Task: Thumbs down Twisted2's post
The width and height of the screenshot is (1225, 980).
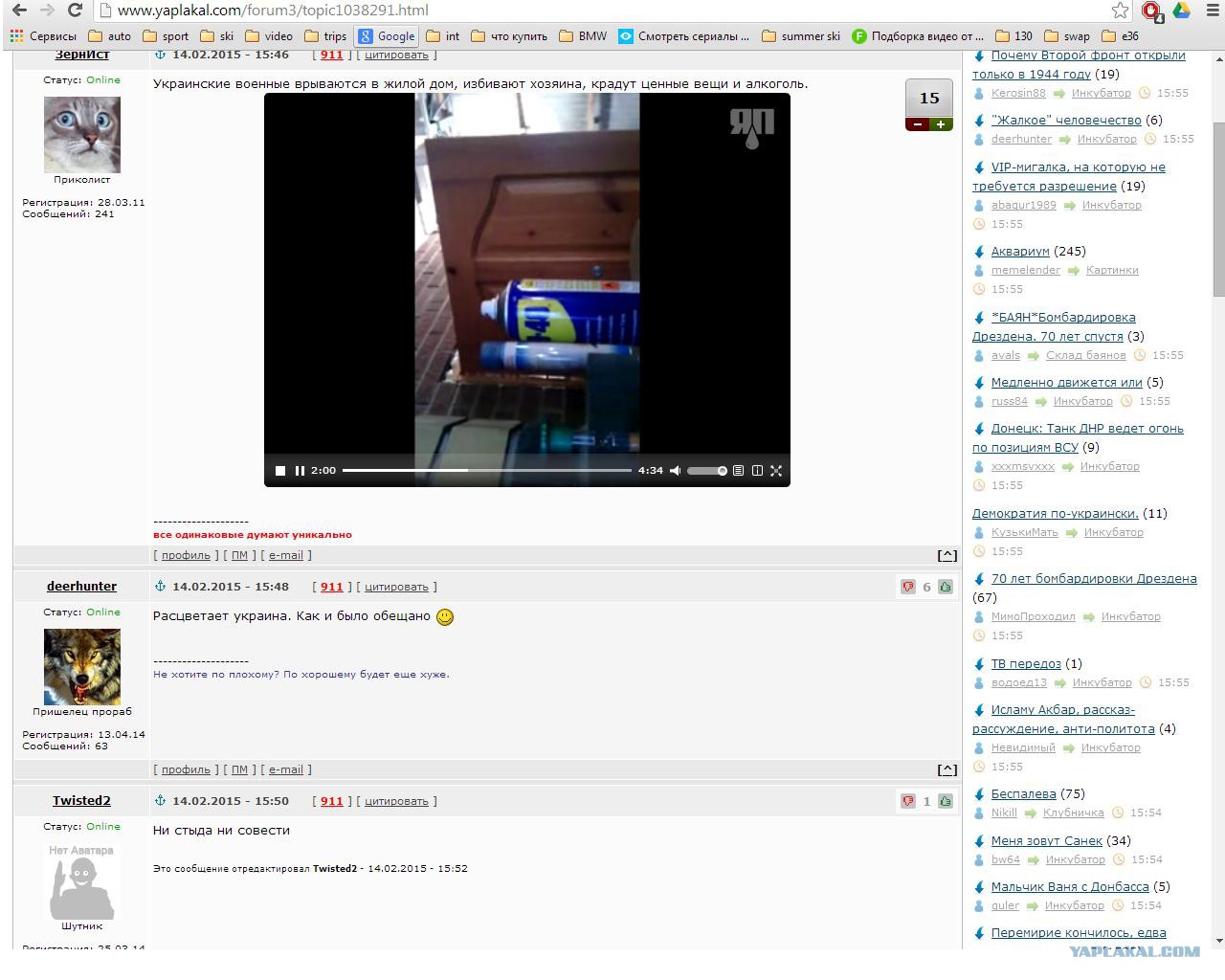Action: tap(908, 801)
